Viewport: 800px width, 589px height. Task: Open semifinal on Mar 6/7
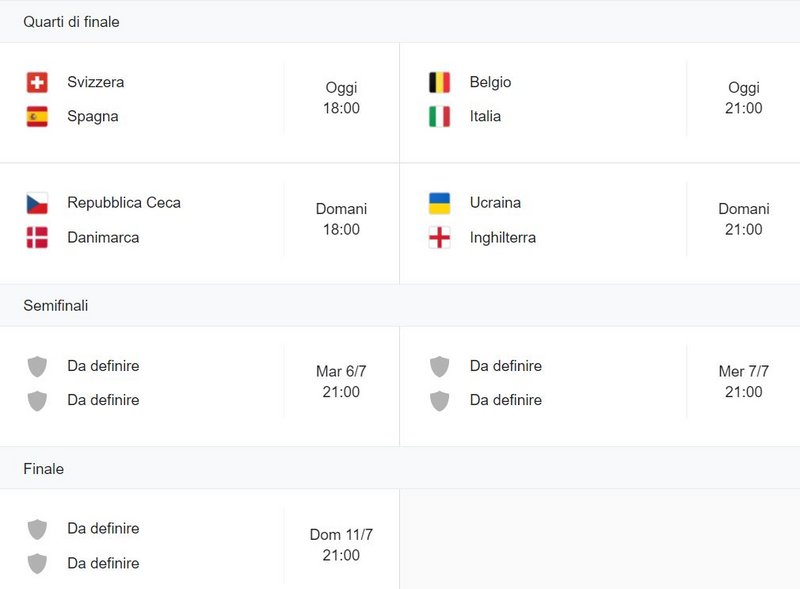199,386
